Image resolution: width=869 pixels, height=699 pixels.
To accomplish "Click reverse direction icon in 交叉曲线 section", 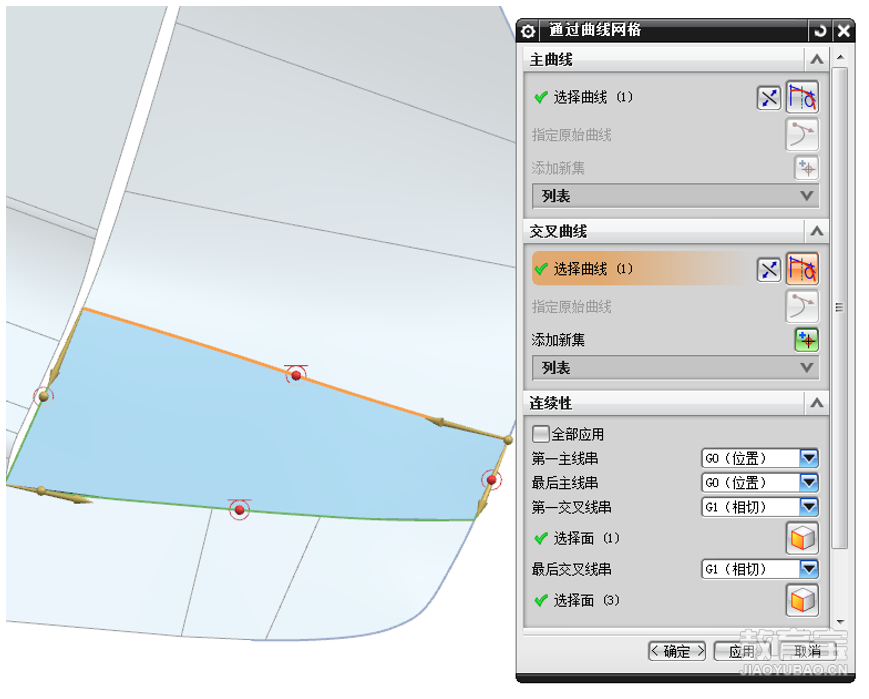I will point(769,271).
